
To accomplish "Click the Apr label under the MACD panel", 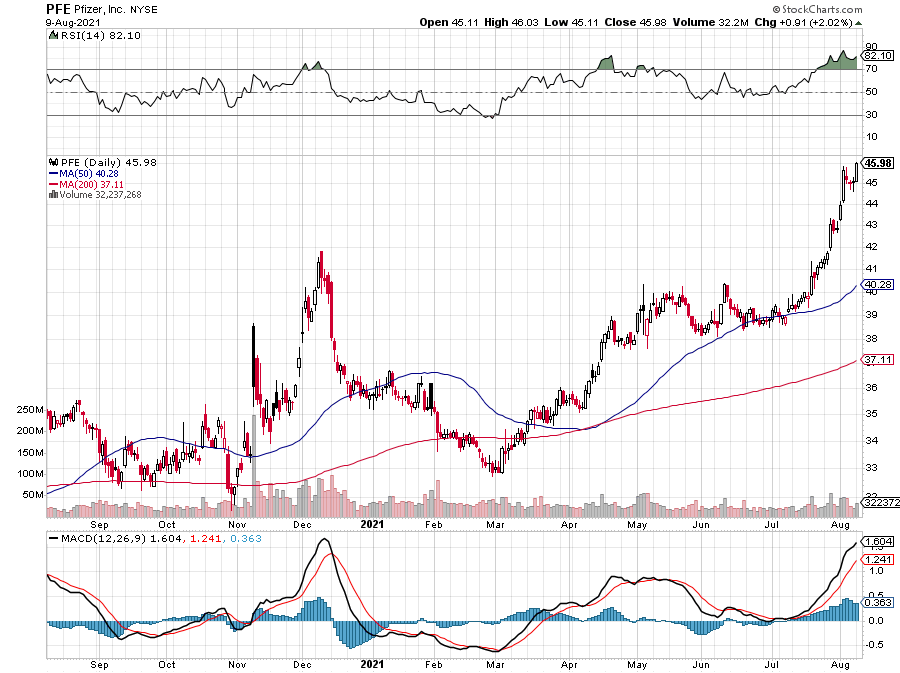I will (x=569, y=664).
